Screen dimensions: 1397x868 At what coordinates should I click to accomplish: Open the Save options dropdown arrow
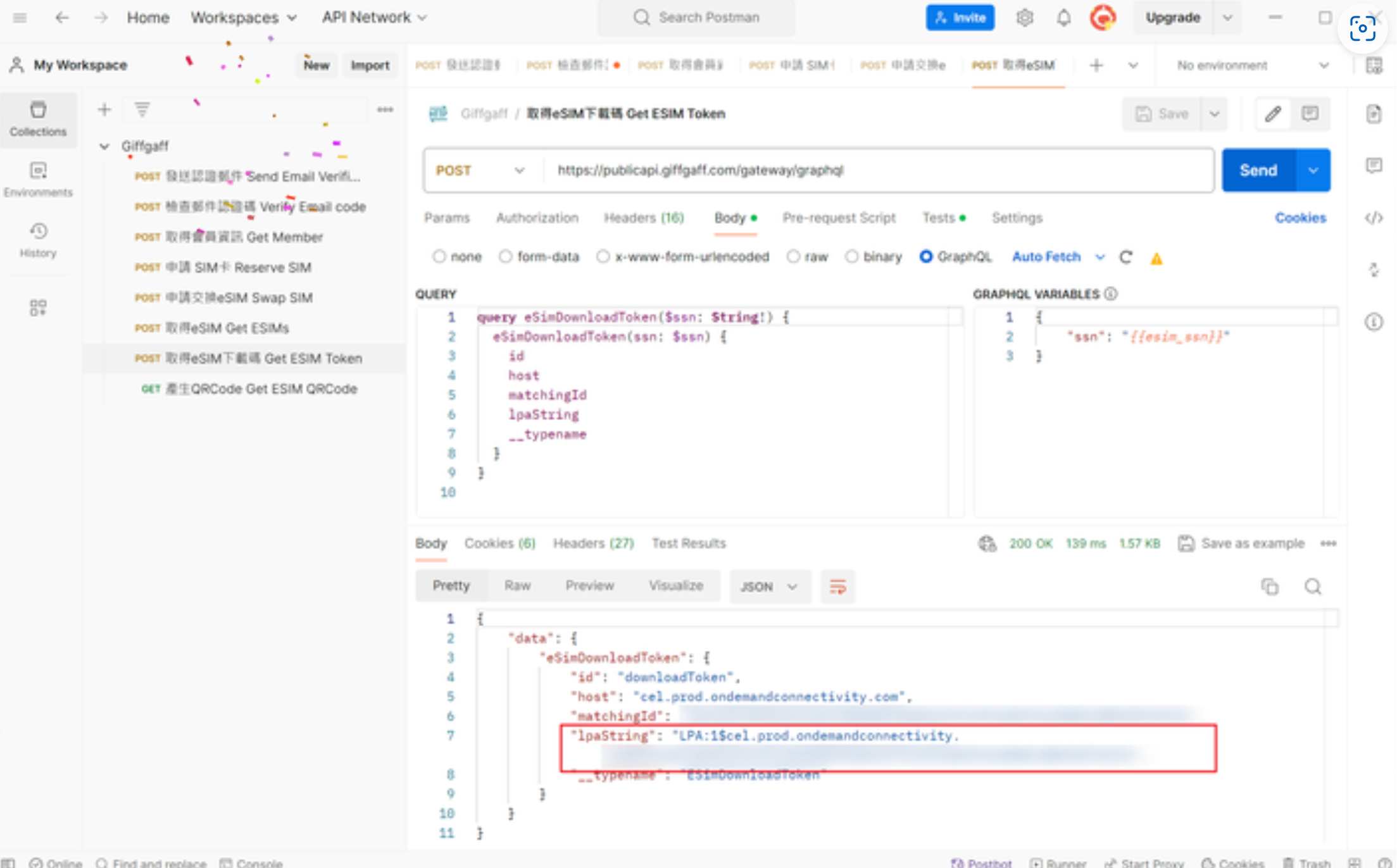point(1214,114)
